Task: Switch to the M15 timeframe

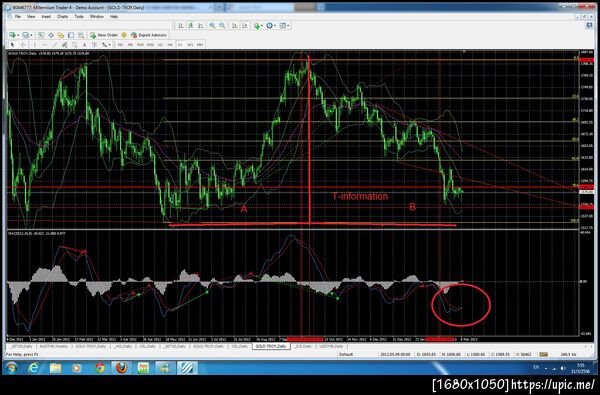Action: 140,45
